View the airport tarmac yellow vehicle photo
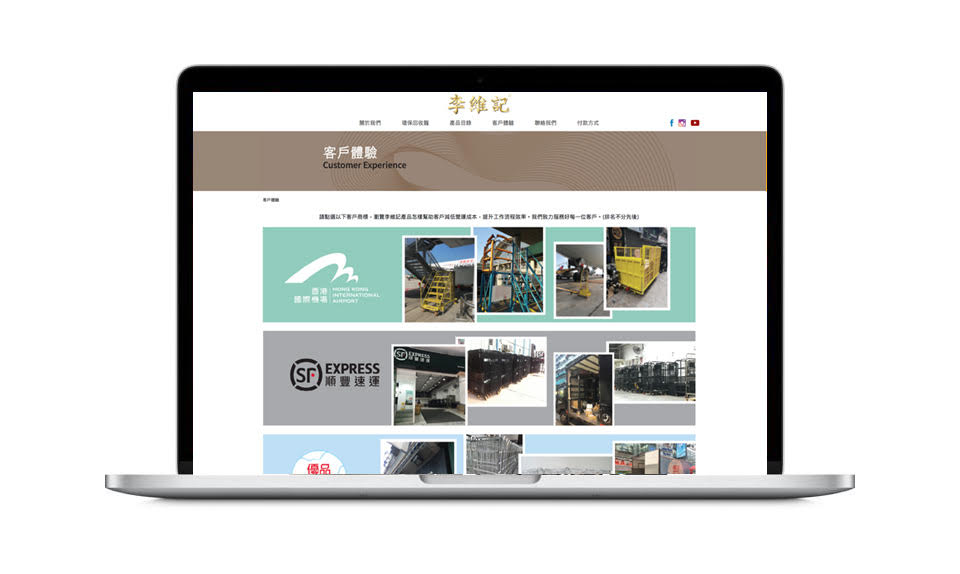Screen dimensions: 960x574 pos(582,280)
